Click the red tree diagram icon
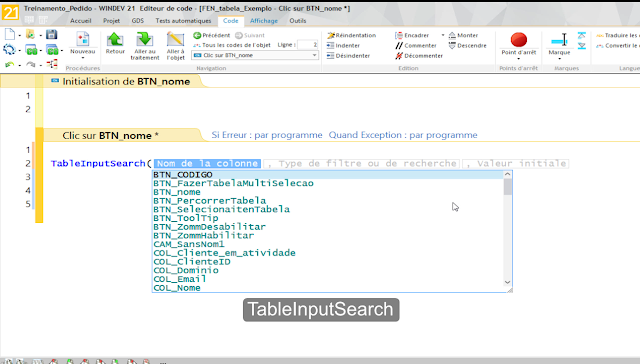This screenshot has width=640, height=364. [52, 64]
